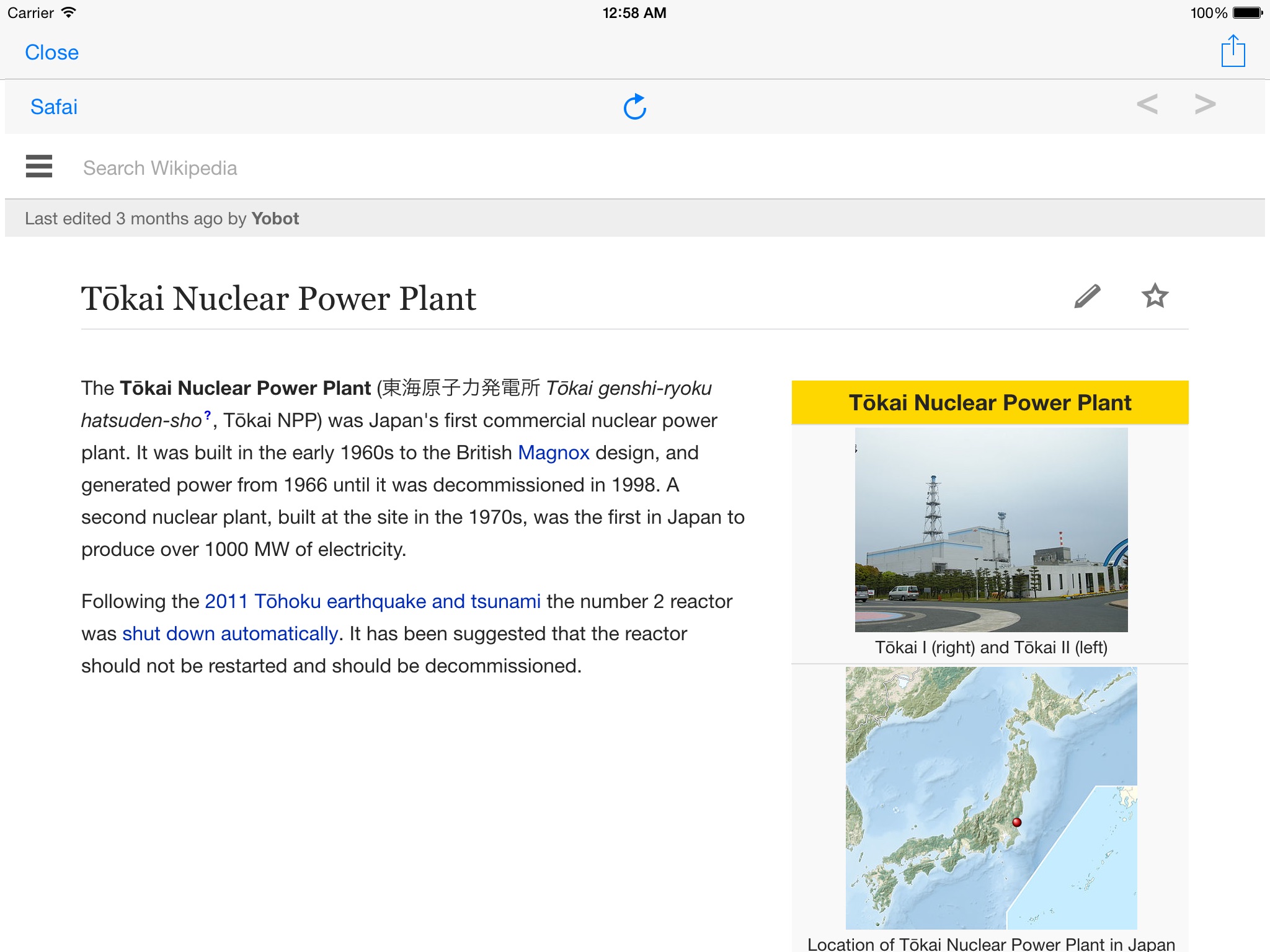This screenshot has height=952, width=1270.
Task: Open the Japan location map image
Action: tap(990, 798)
